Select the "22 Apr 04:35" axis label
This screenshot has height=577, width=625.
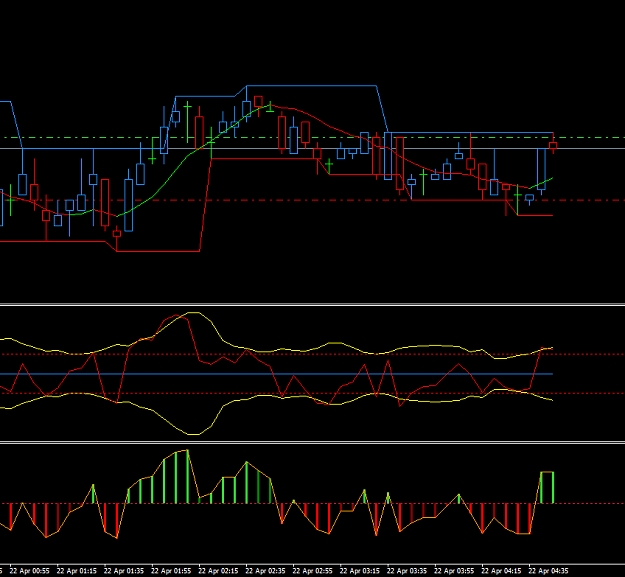548,571
